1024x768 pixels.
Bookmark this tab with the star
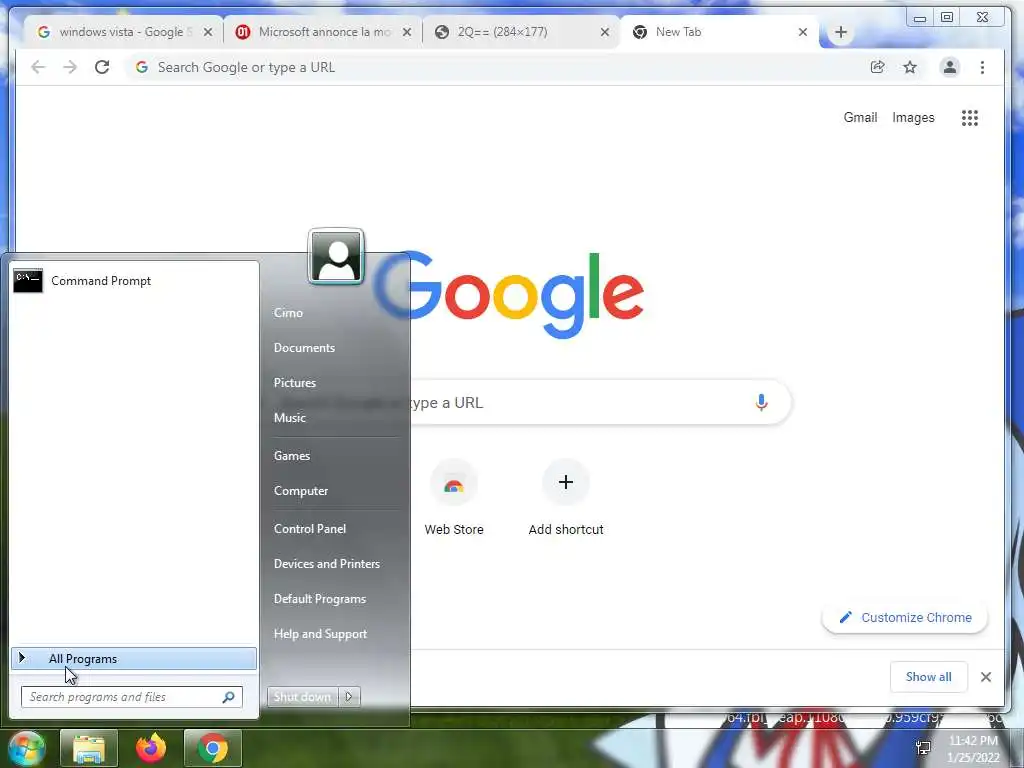click(910, 67)
